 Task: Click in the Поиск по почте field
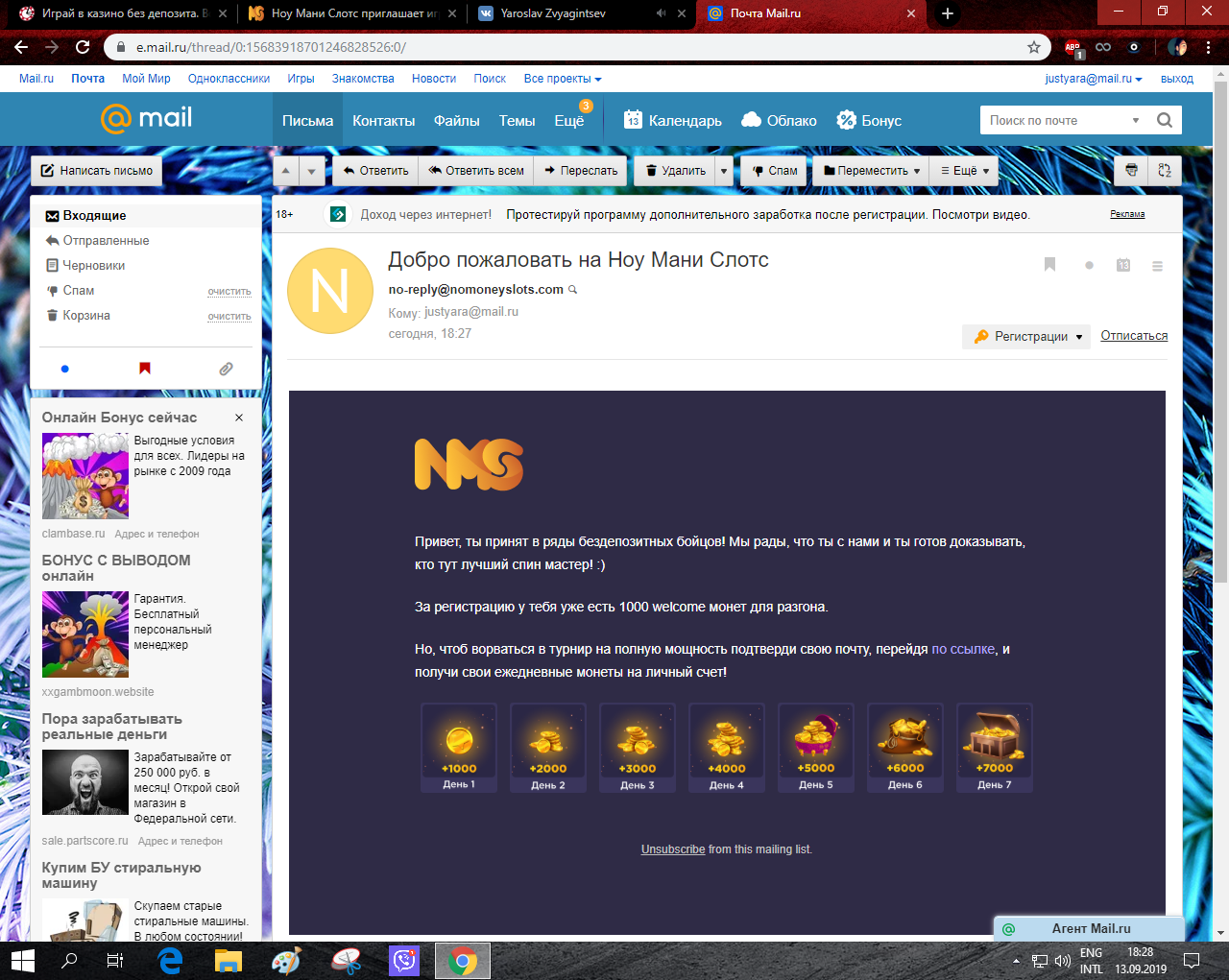pos(1054,120)
